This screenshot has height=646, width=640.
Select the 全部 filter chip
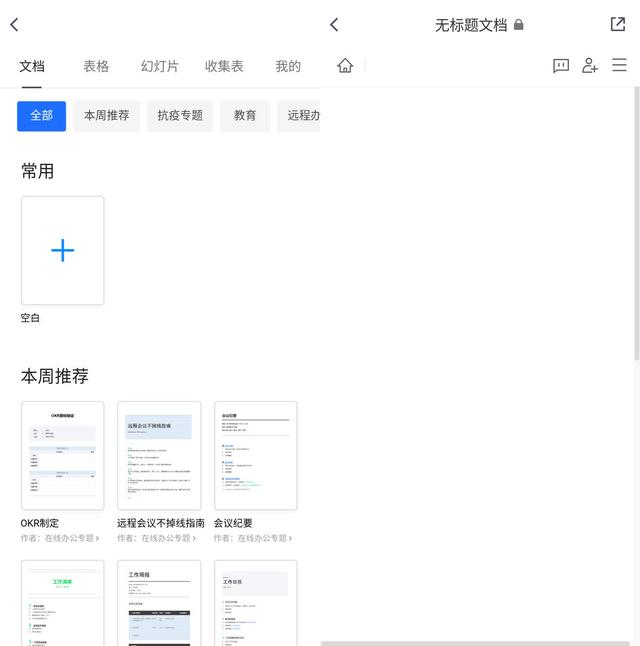(41, 115)
